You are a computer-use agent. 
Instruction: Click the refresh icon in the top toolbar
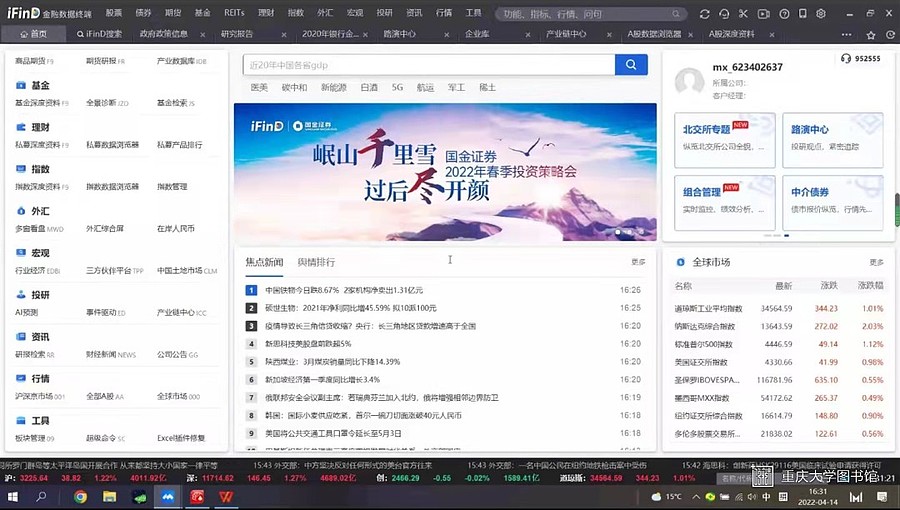(x=705, y=14)
